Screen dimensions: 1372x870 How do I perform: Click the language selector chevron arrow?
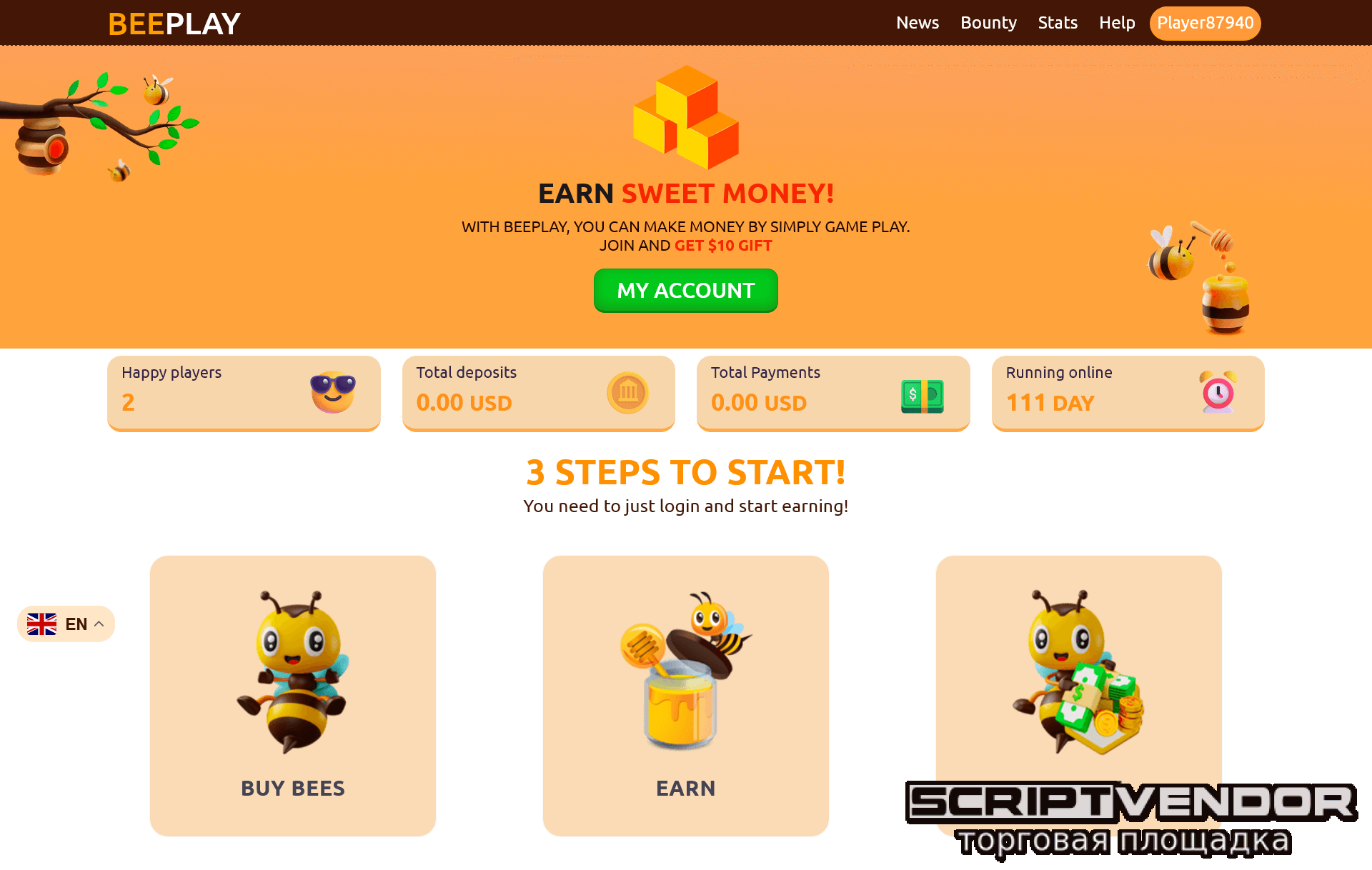point(99,624)
